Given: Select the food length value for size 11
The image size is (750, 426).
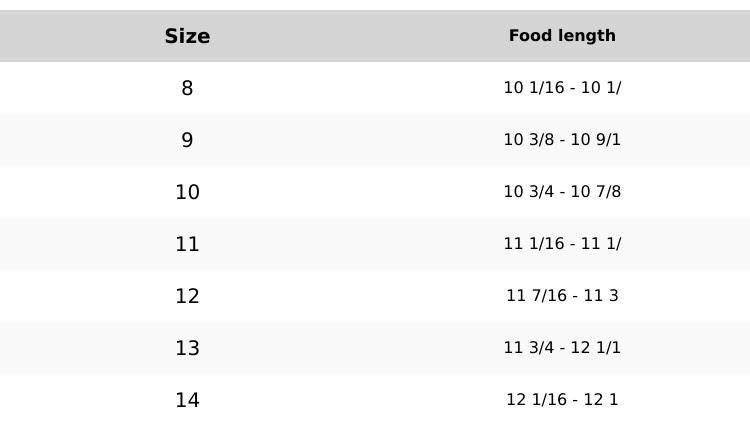Looking at the screenshot, I should pos(562,244).
